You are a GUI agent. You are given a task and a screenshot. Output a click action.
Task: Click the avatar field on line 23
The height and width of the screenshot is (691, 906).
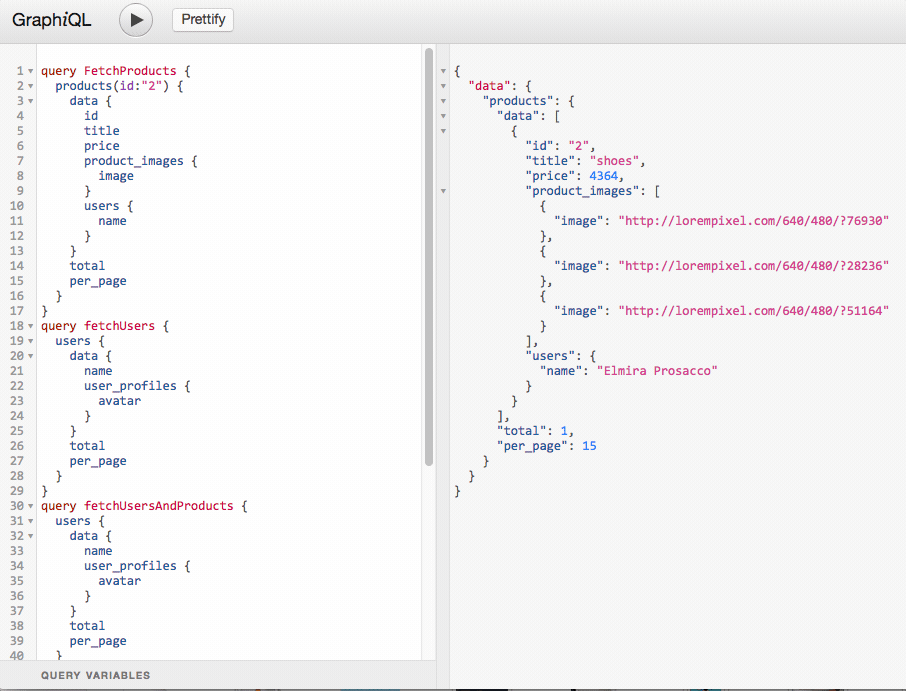coord(120,401)
